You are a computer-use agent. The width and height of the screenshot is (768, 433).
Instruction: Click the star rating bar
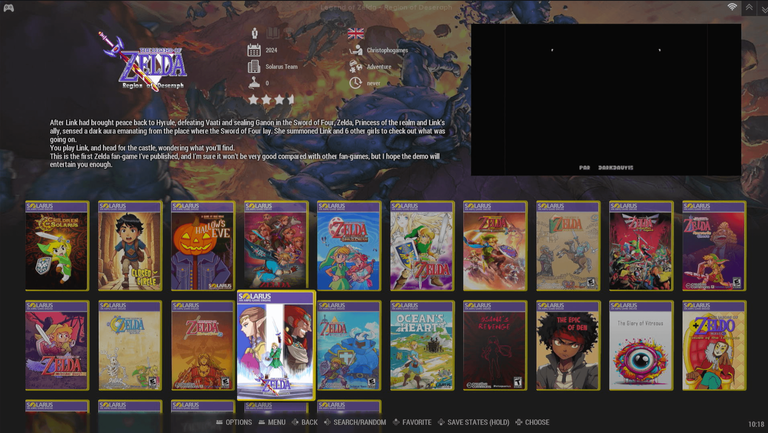[271, 100]
